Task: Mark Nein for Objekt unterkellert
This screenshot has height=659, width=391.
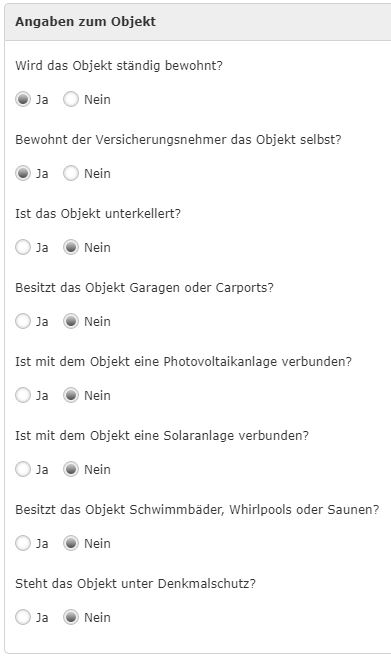Action: click(71, 247)
